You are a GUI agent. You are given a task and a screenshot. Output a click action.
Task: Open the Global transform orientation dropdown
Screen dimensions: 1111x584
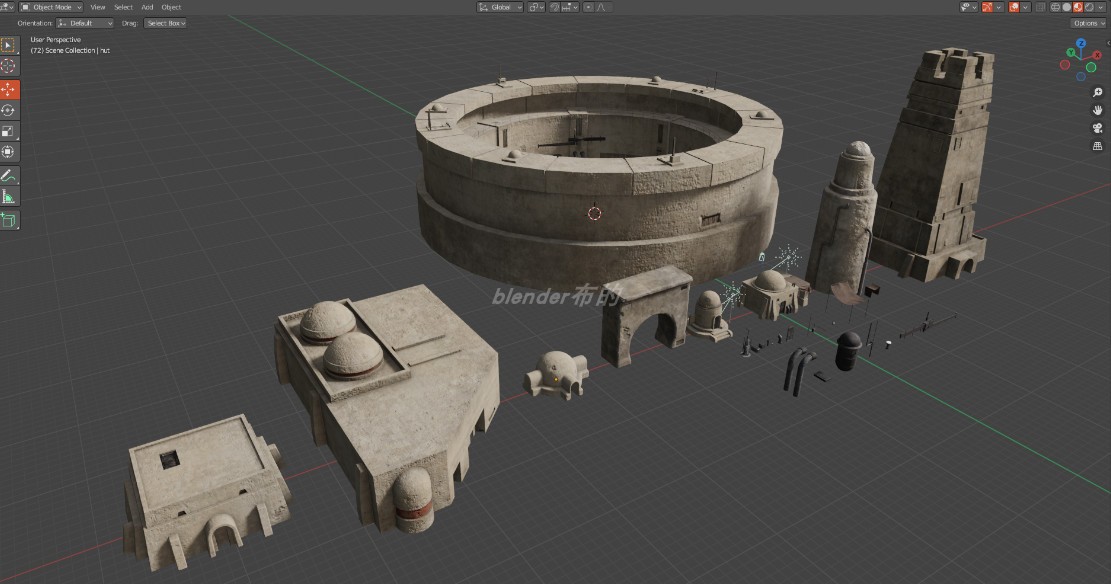coord(500,7)
